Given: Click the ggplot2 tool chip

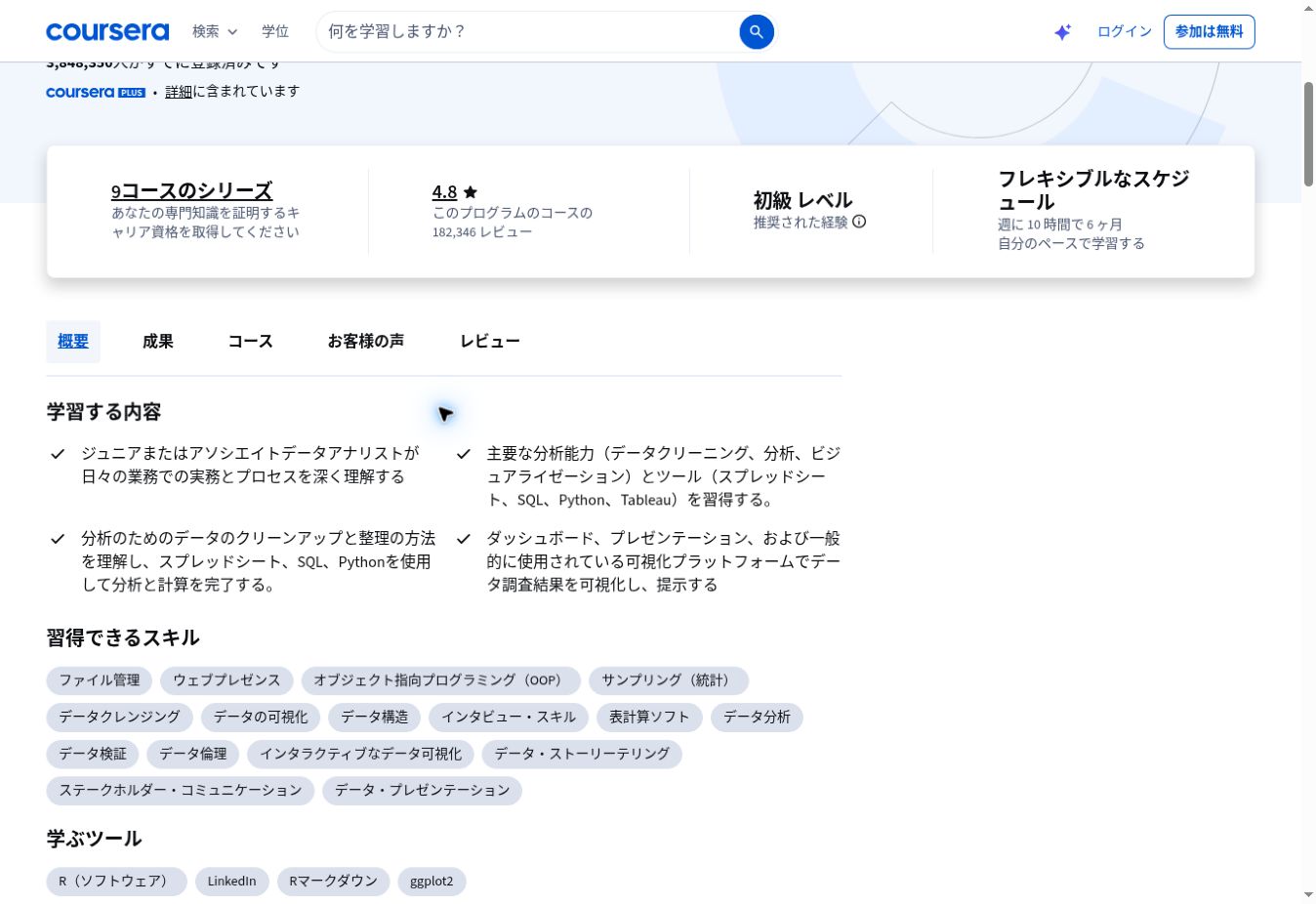Looking at the screenshot, I should [432, 882].
